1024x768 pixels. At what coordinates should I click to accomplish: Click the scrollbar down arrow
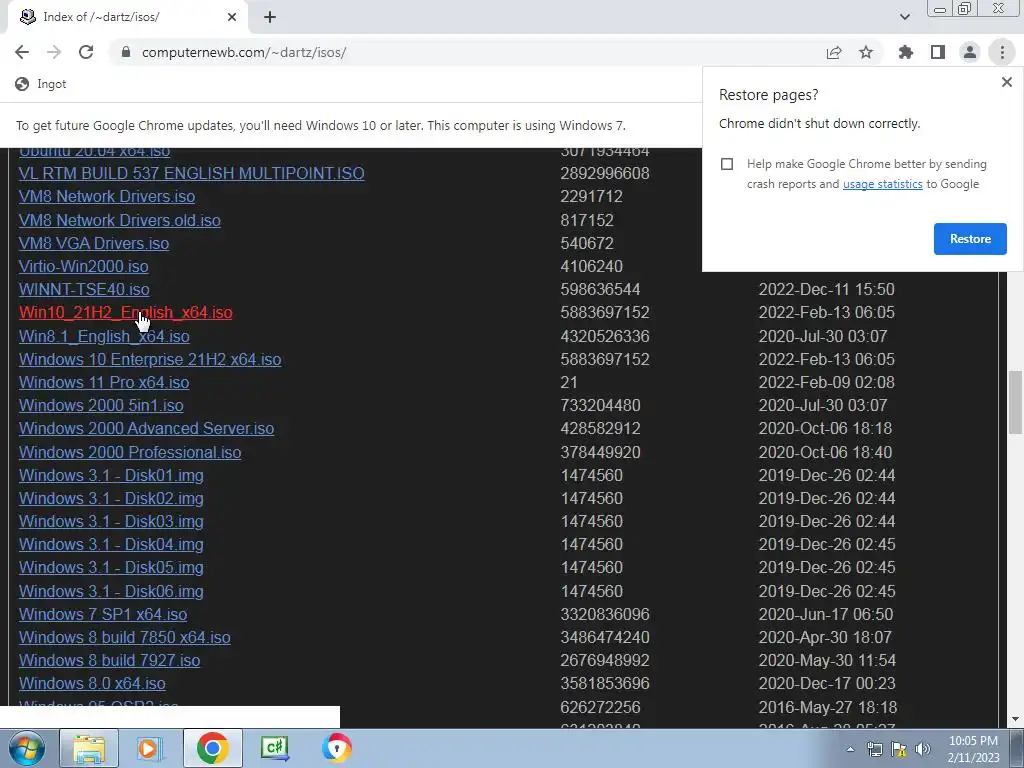click(1015, 719)
